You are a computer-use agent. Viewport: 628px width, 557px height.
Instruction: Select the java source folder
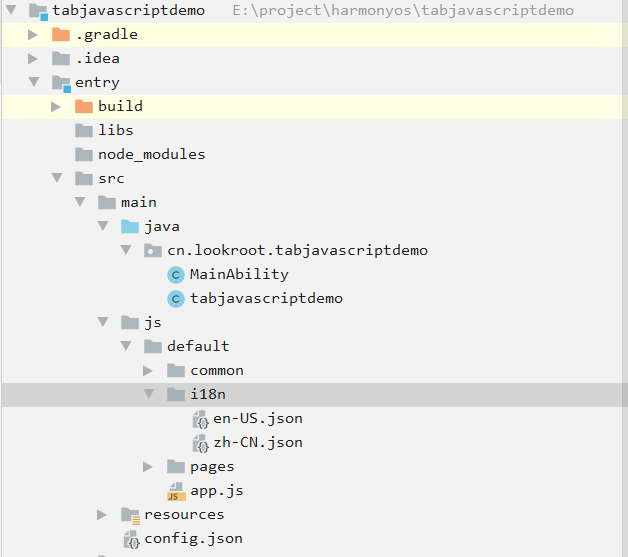161,226
